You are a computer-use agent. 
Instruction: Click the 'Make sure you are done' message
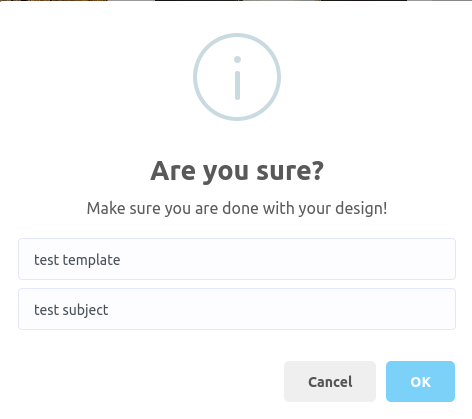point(237,209)
